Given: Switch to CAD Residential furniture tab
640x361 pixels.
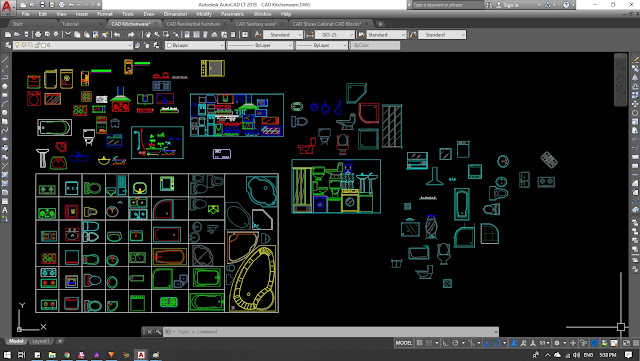Looking at the screenshot, I should point(193,24).
